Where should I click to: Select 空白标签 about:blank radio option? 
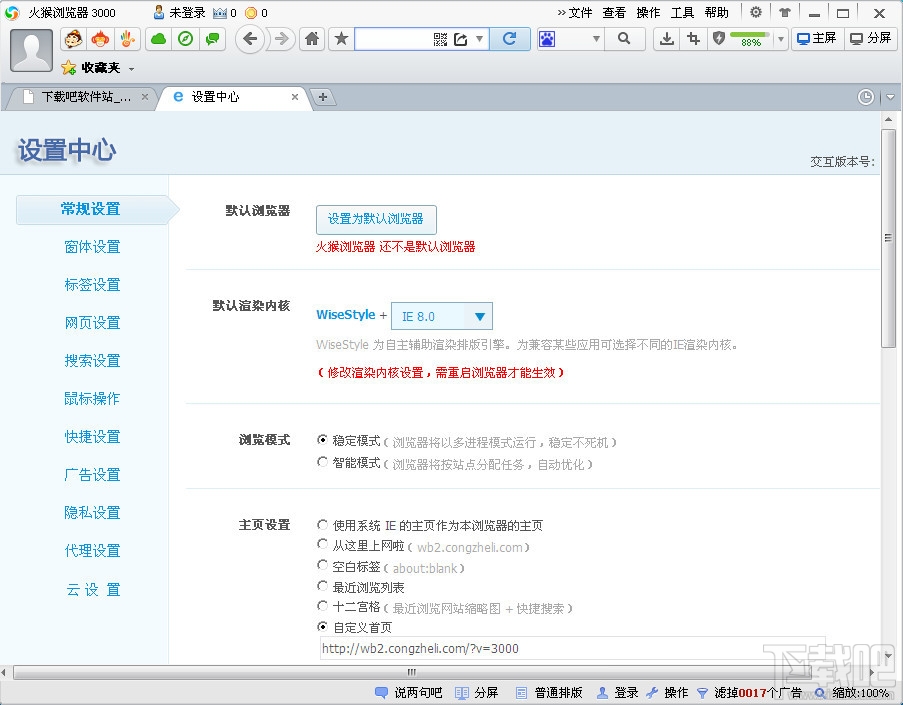pyautogui.click(x=322, y=565)
